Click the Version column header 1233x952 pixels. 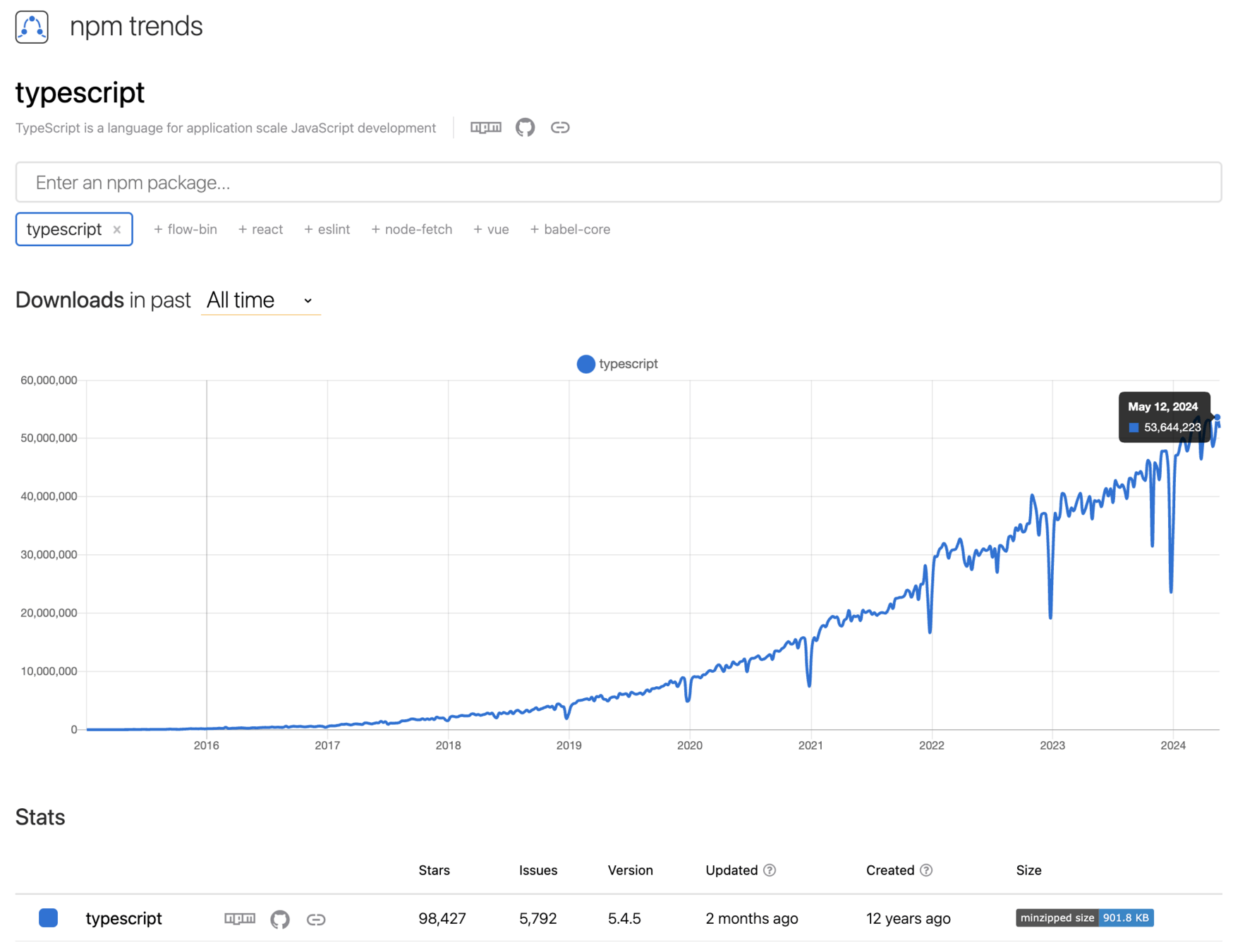631,870
